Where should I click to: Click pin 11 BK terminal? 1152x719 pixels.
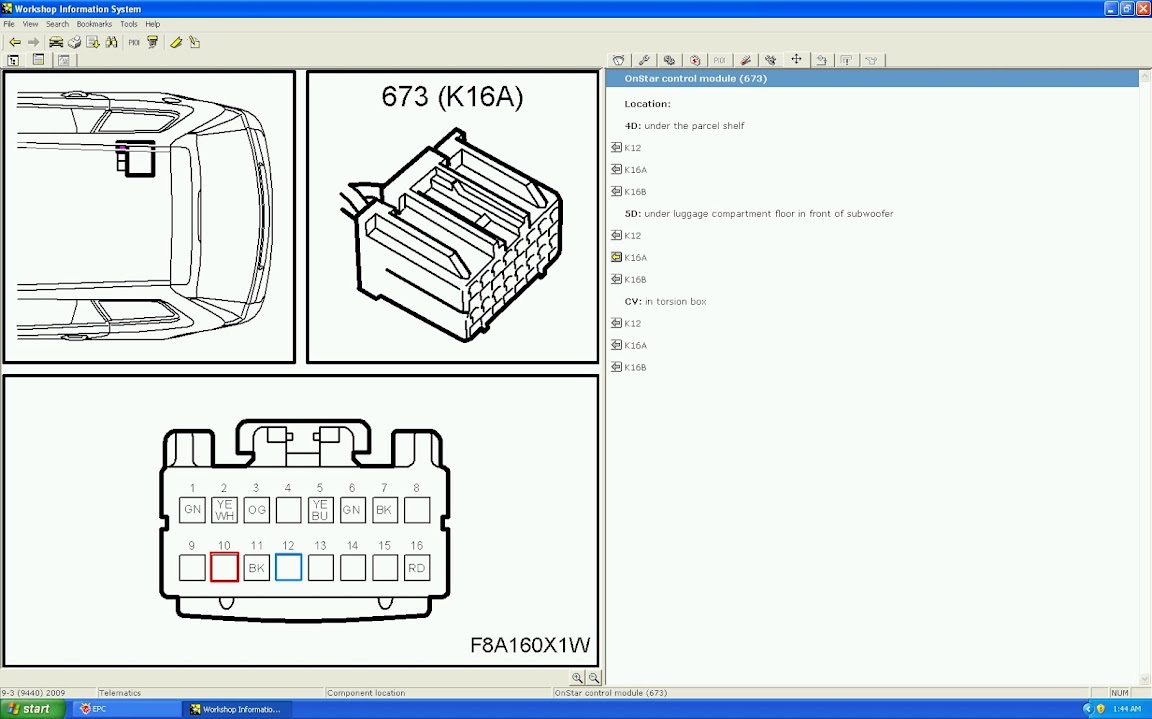[256, 568]
